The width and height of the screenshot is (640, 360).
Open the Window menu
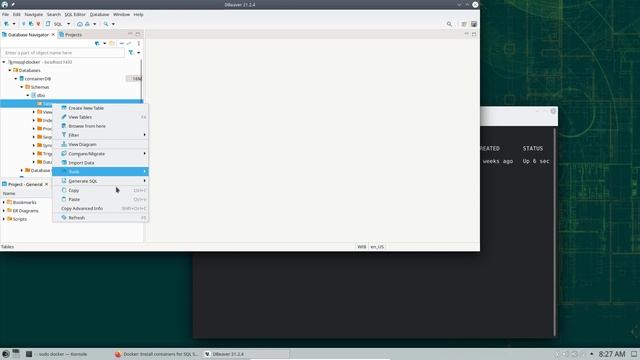coord(121,14)
